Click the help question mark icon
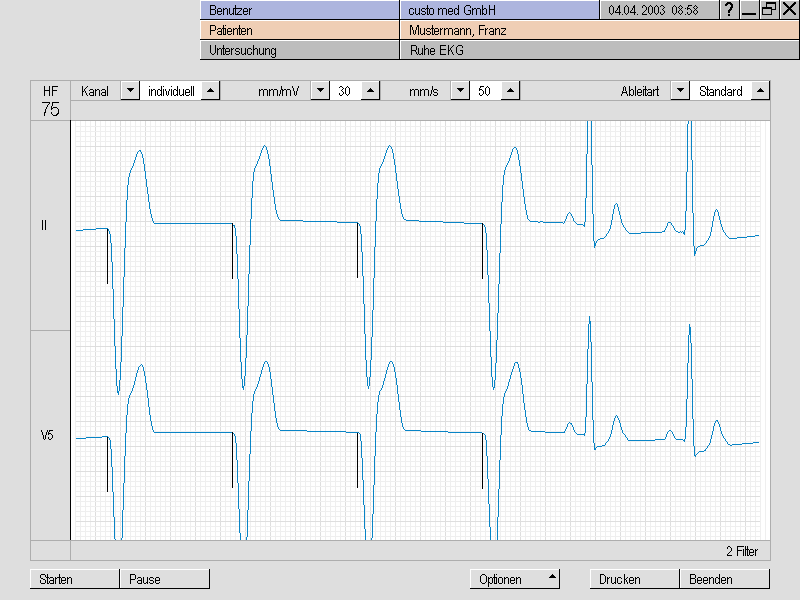 pos(729,10)
